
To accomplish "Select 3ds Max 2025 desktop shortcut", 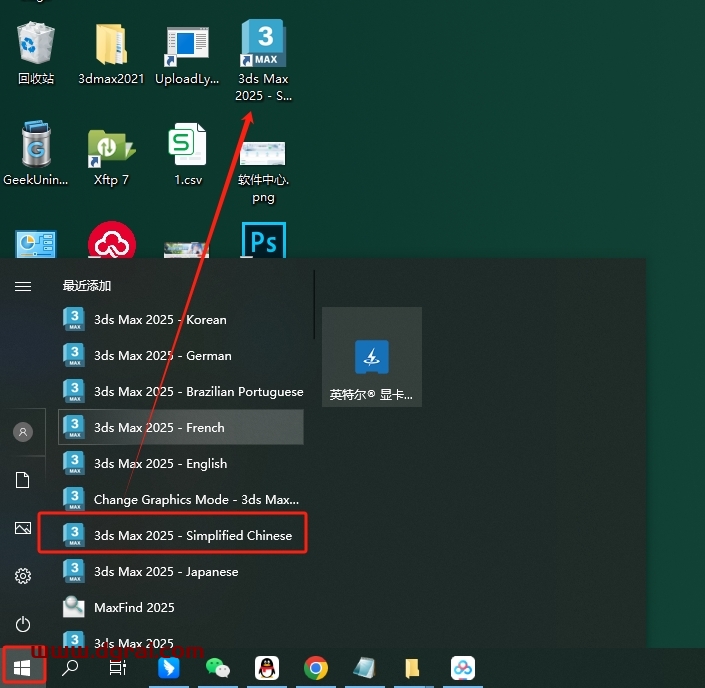I will coord(263,60).
